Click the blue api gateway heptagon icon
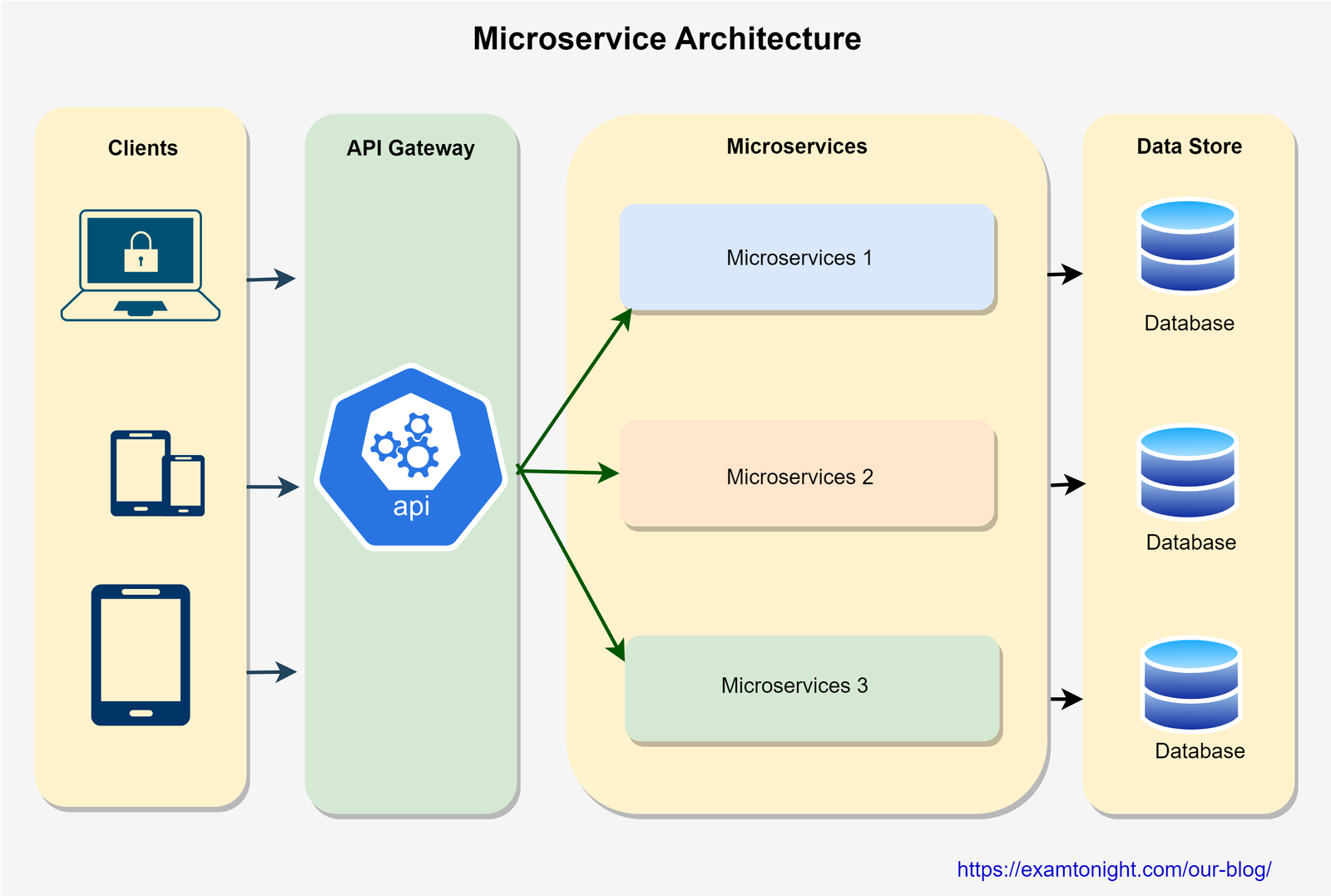 [x=411, y=458]
